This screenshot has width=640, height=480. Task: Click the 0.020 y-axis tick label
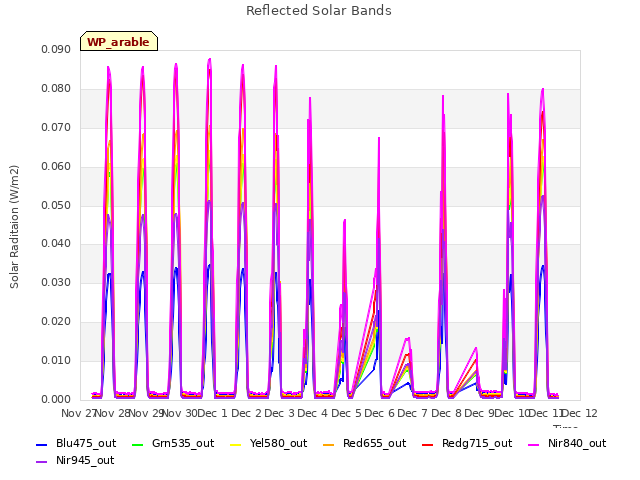tap(56, 322)
